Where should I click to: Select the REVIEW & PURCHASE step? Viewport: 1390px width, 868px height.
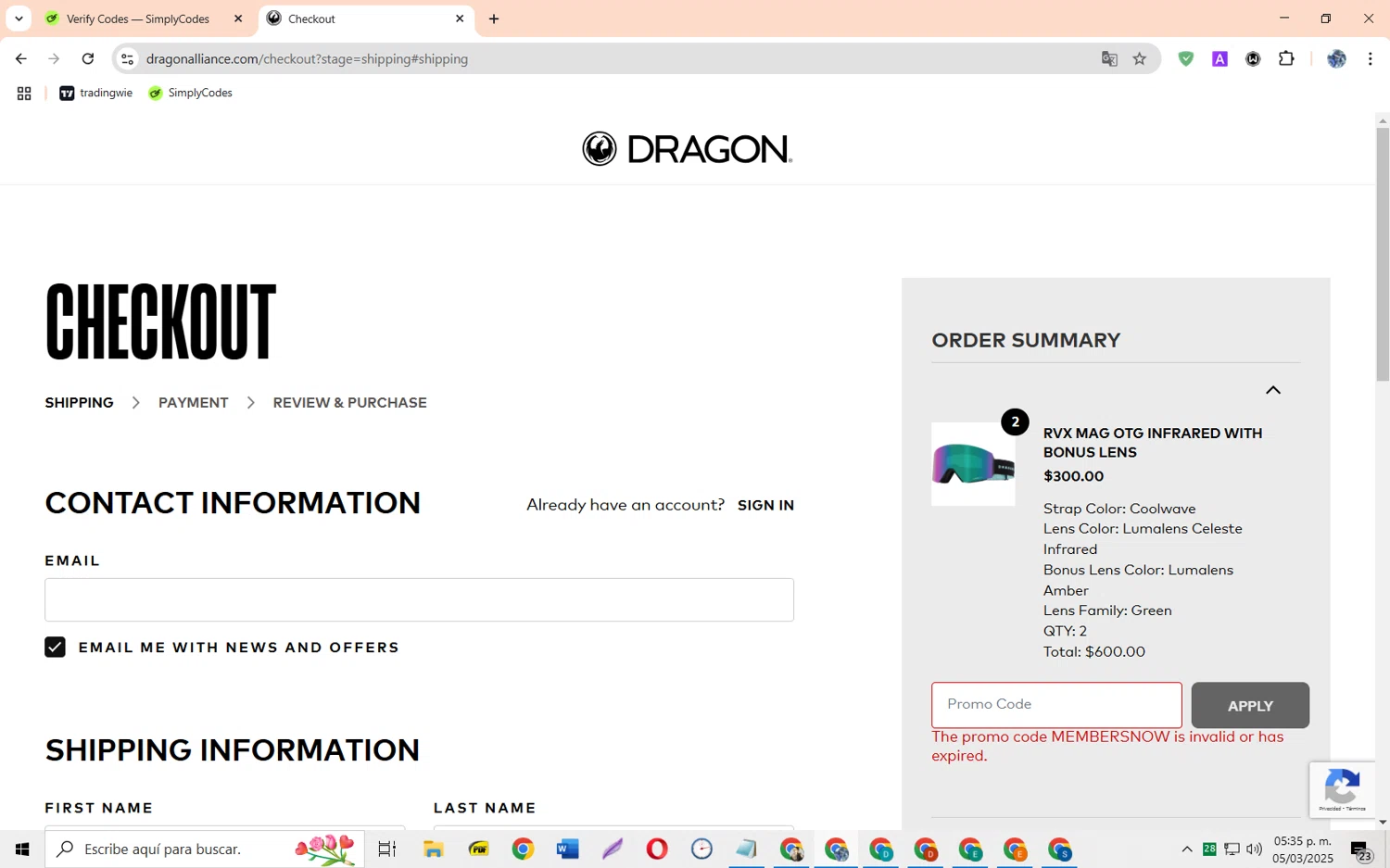click(x=349, y=402)
